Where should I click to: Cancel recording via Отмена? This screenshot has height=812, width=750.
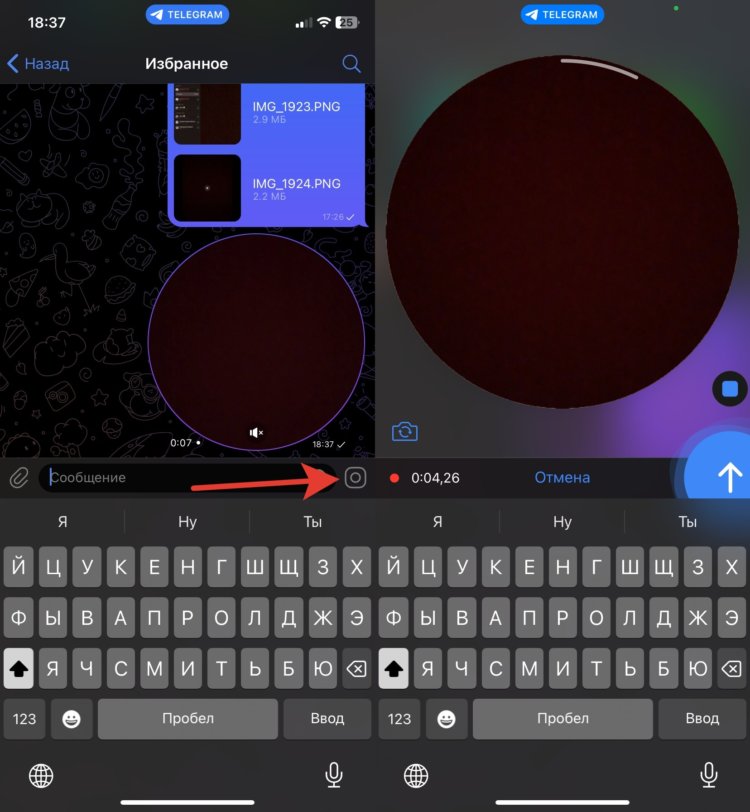[562, 477]
